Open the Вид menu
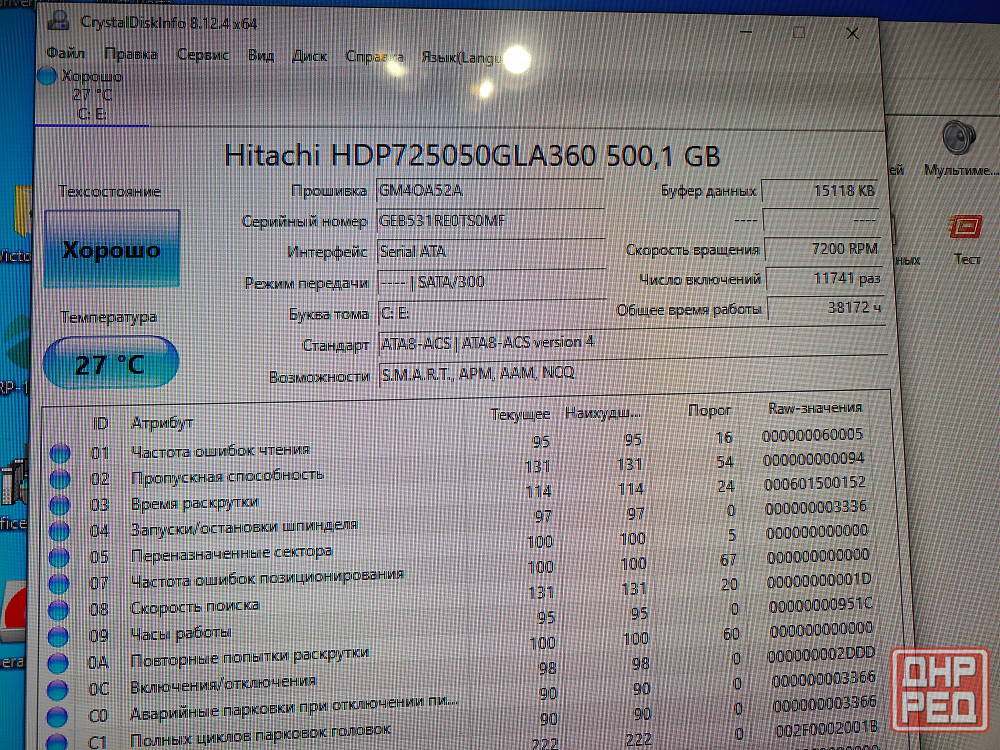The image size is (1000, 750). coord(261,55)
